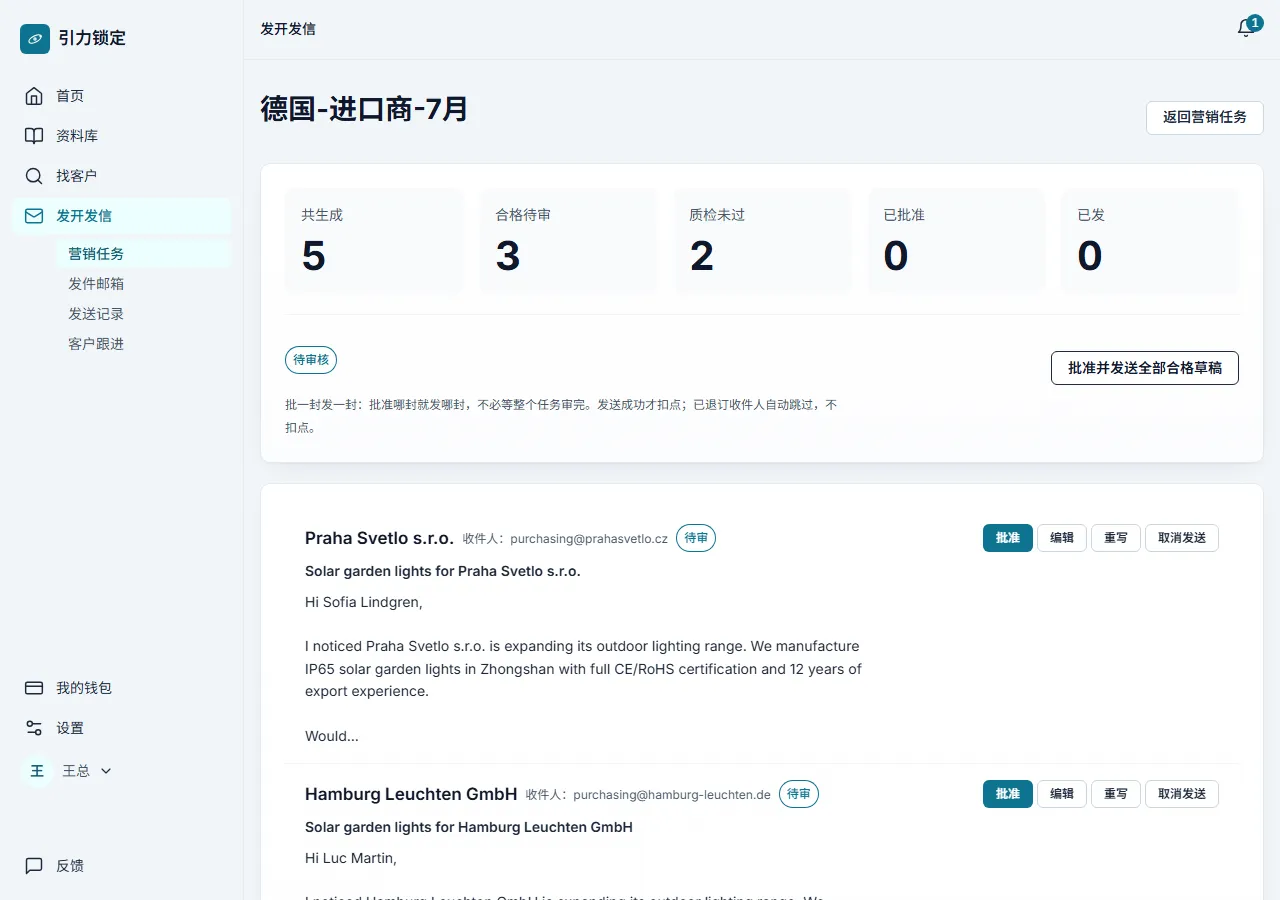Click the 共生成 stat card
This screenshot has width=1280, height=900.
[375, 242]
